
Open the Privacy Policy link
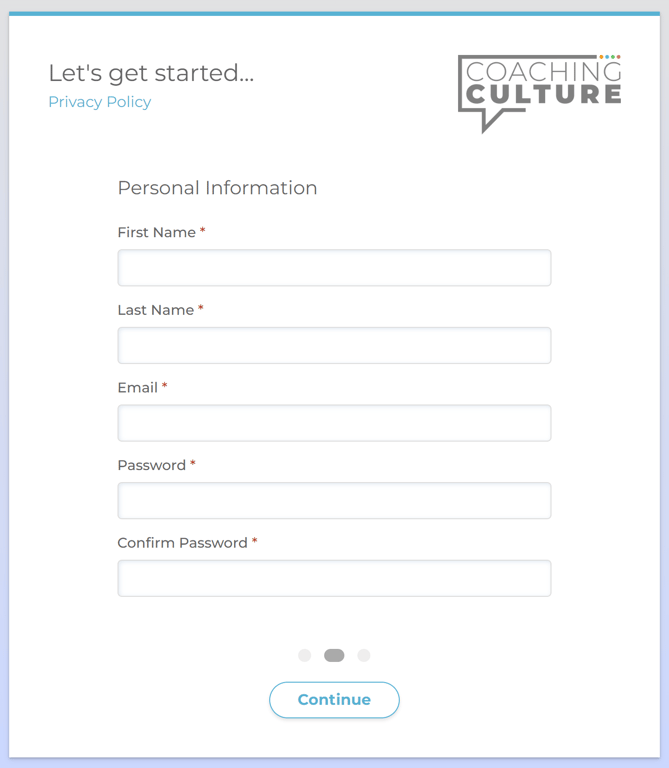tap(100, 102)
